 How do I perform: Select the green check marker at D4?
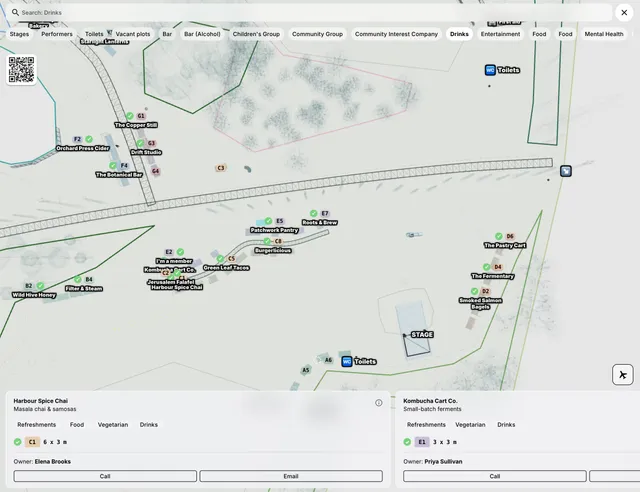point(487,267)
